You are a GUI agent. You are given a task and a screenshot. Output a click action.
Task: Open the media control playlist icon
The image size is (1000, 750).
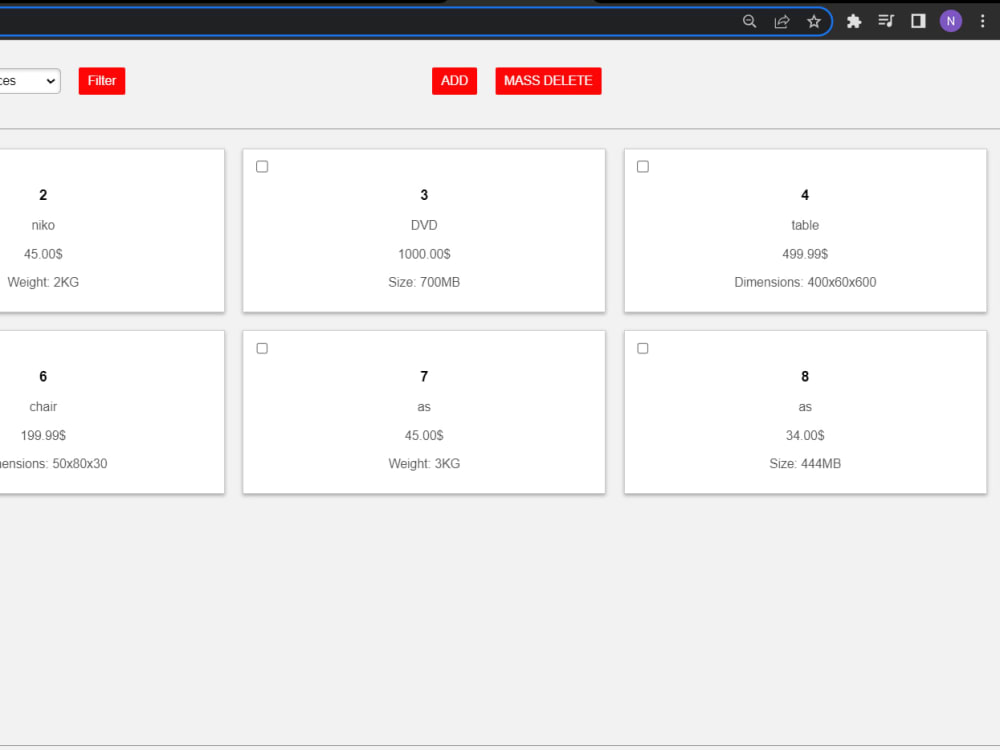coord(886,21)
